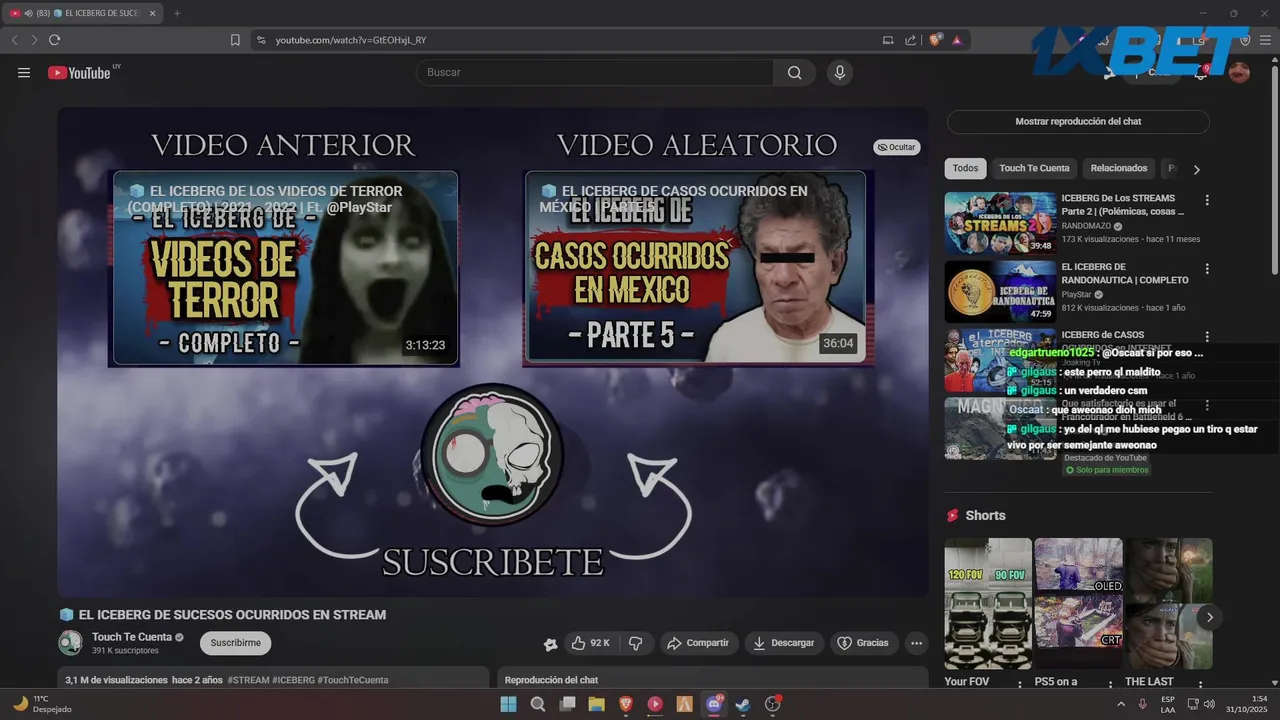Open Windows Start menu
Screen dimensions: 1280x720
pos(508,704)
